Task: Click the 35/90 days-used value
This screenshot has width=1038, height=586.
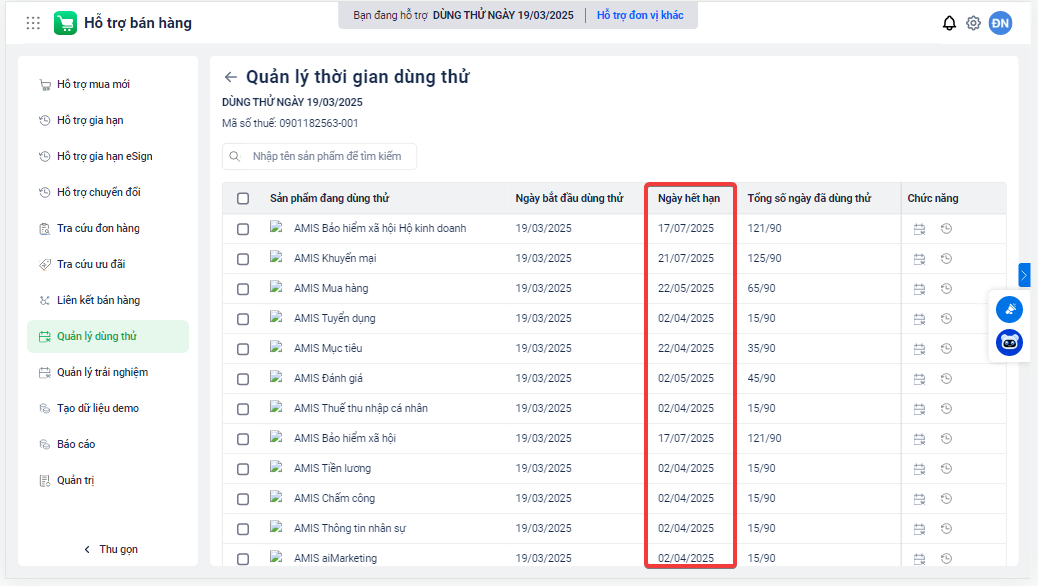Action: click(761, 348)
